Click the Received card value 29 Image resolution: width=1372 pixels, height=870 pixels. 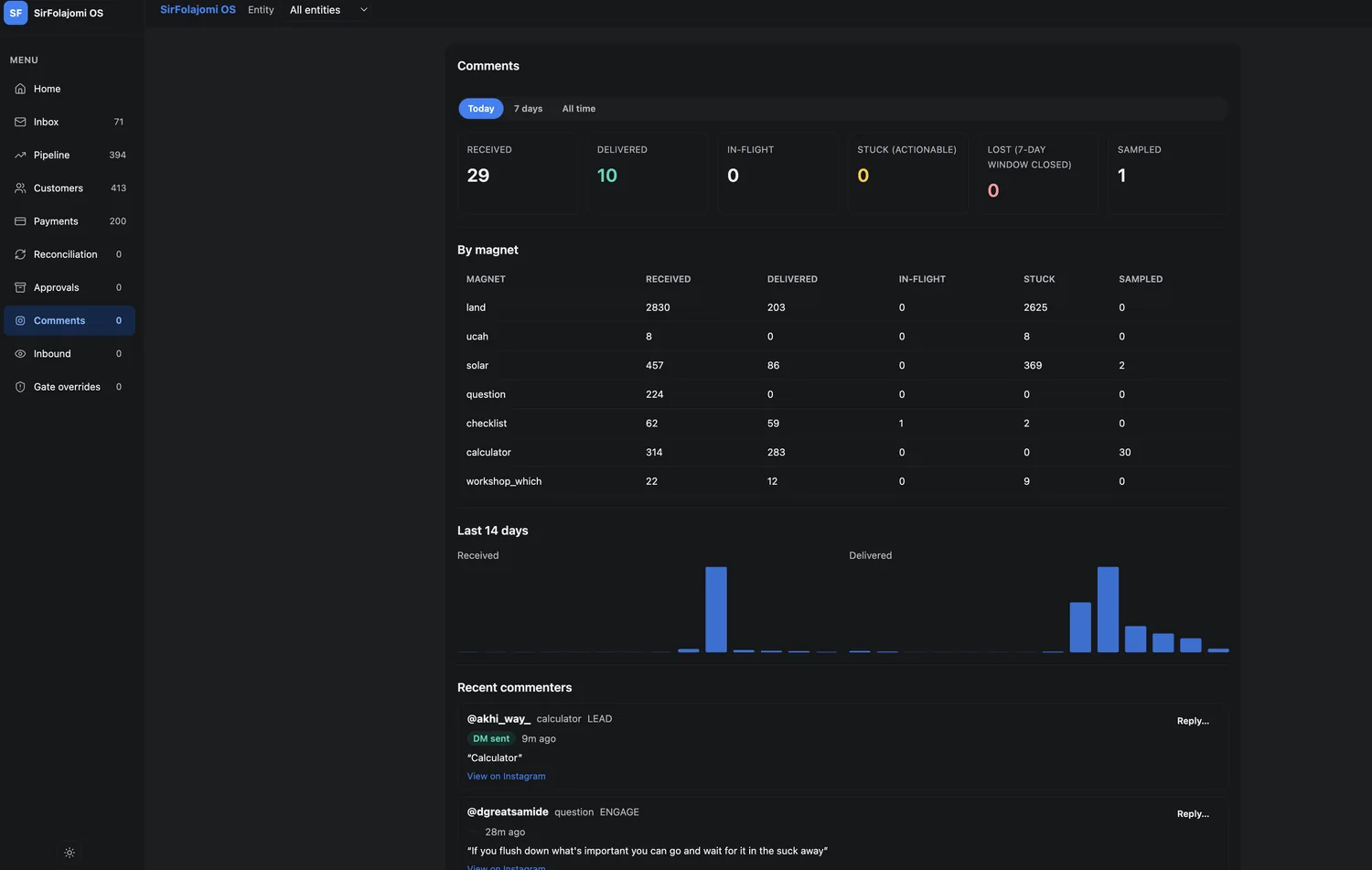click(478, 176)
